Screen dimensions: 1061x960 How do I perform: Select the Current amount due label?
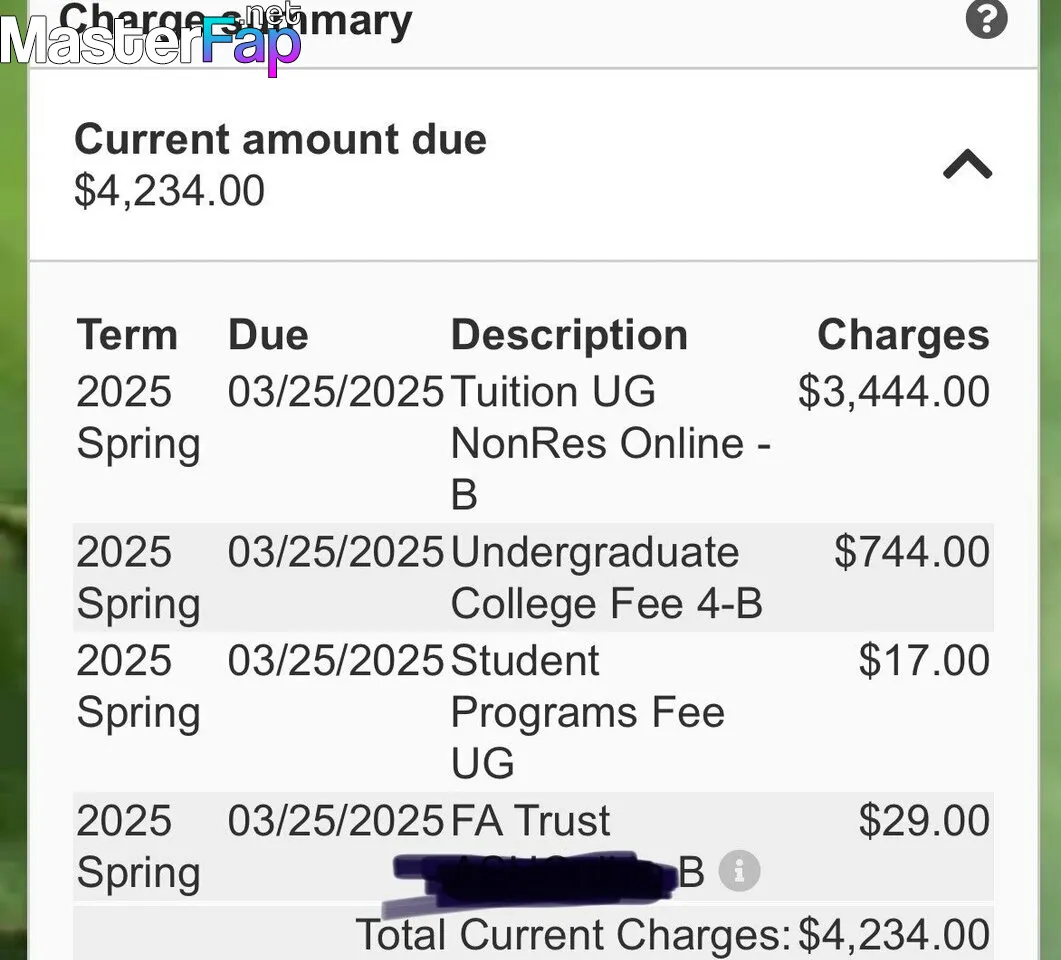pos(280,139)
